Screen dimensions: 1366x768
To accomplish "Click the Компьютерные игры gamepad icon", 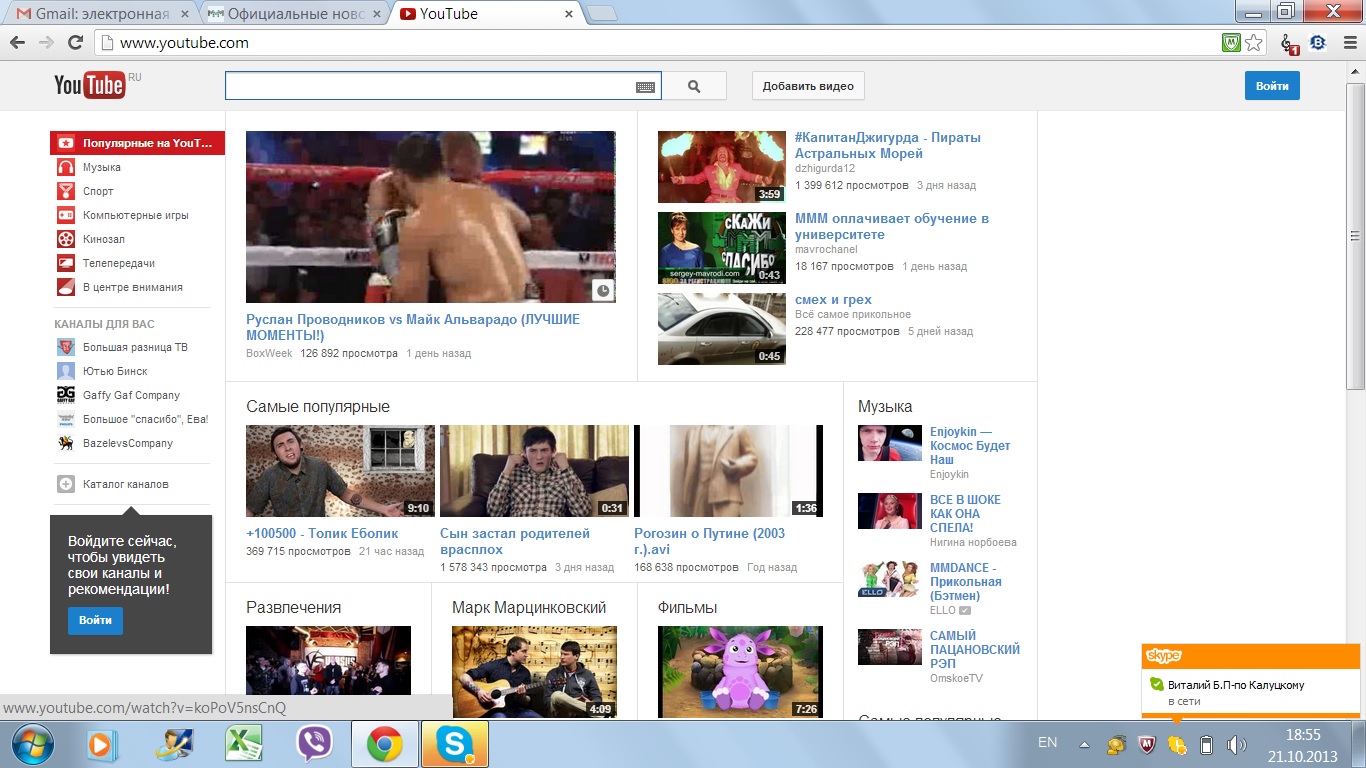I will [65, 215].
